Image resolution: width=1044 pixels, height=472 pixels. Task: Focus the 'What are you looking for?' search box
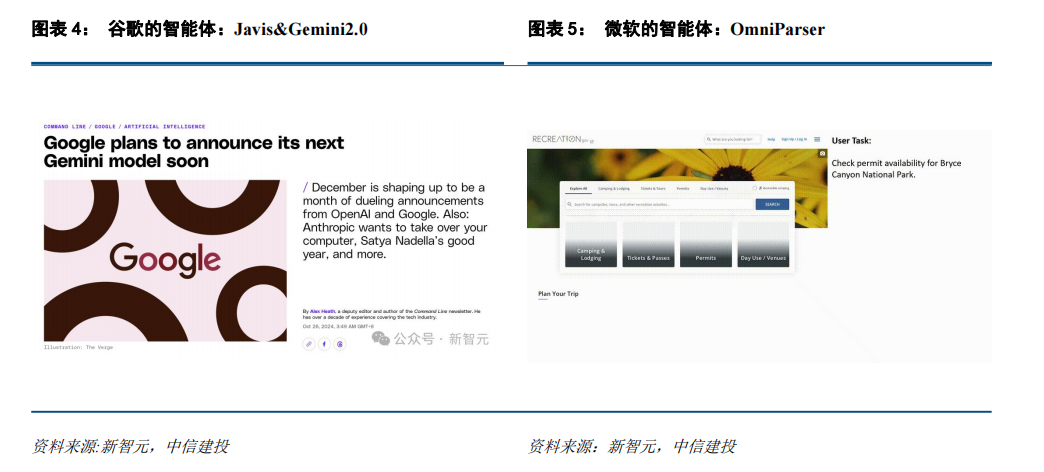[732, 139]
